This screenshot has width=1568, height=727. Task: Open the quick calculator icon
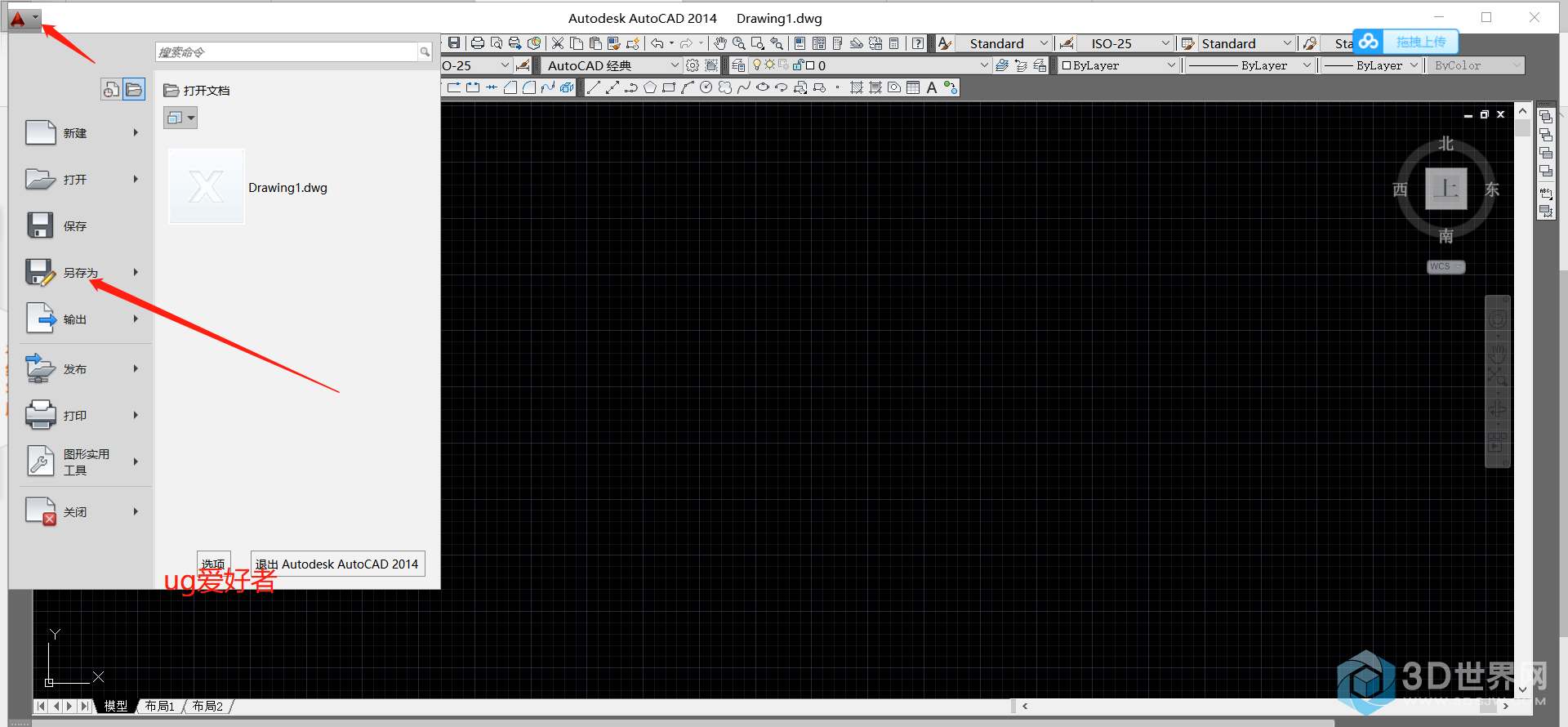(894, 43)
